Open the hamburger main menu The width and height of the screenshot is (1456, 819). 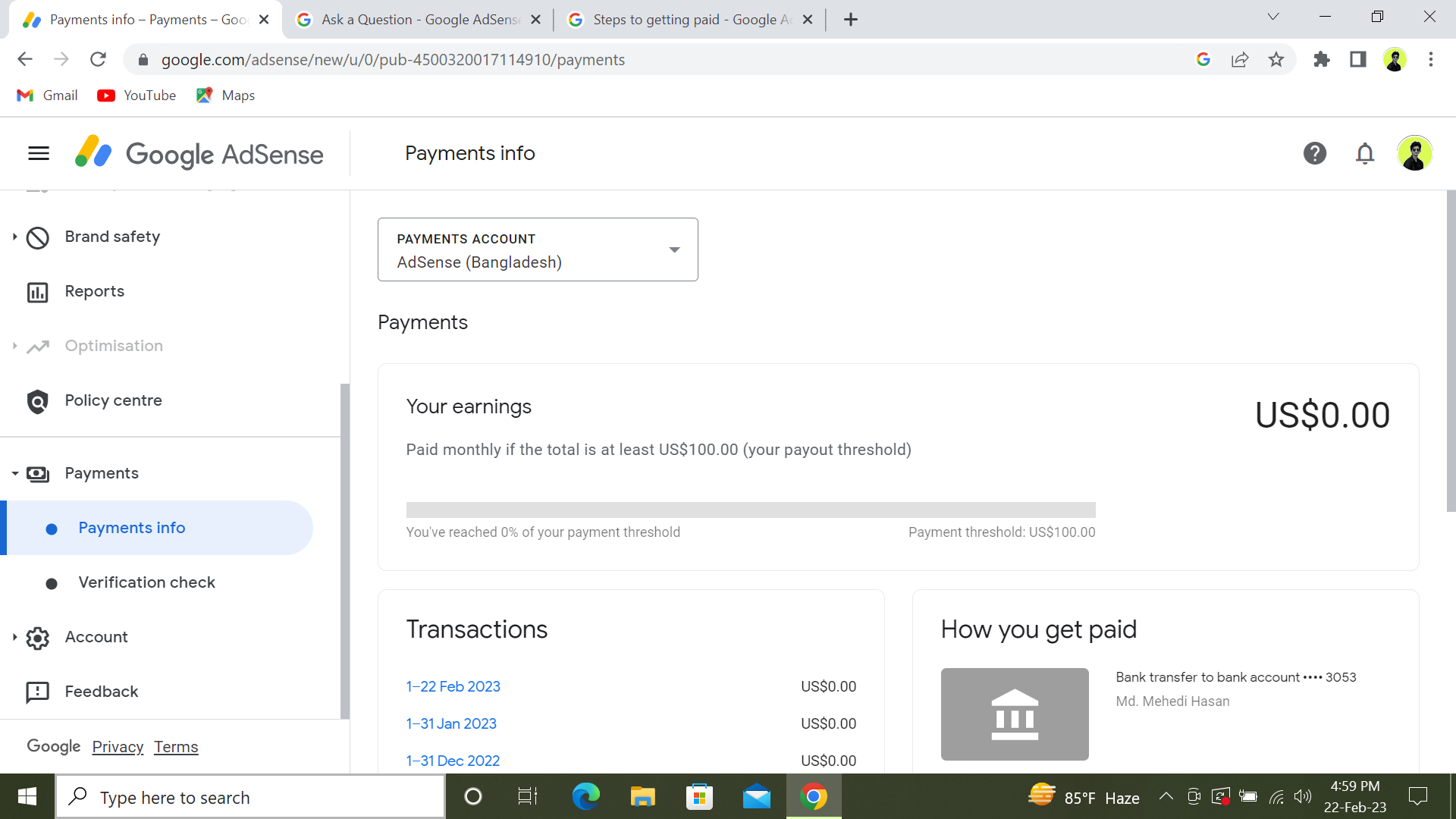point(39,154)
